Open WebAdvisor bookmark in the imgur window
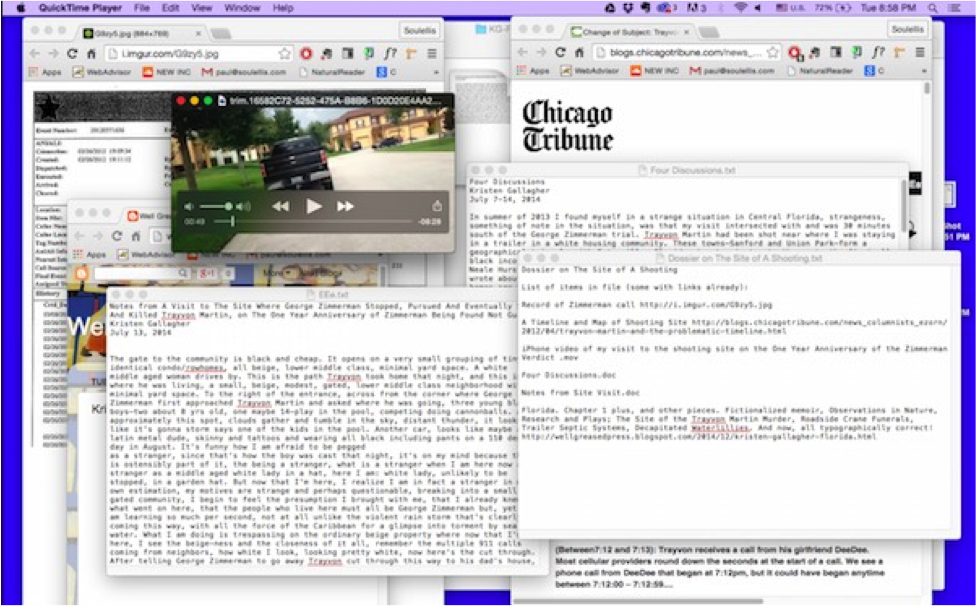This screenshot has height=606, width=976. point(102,72)
